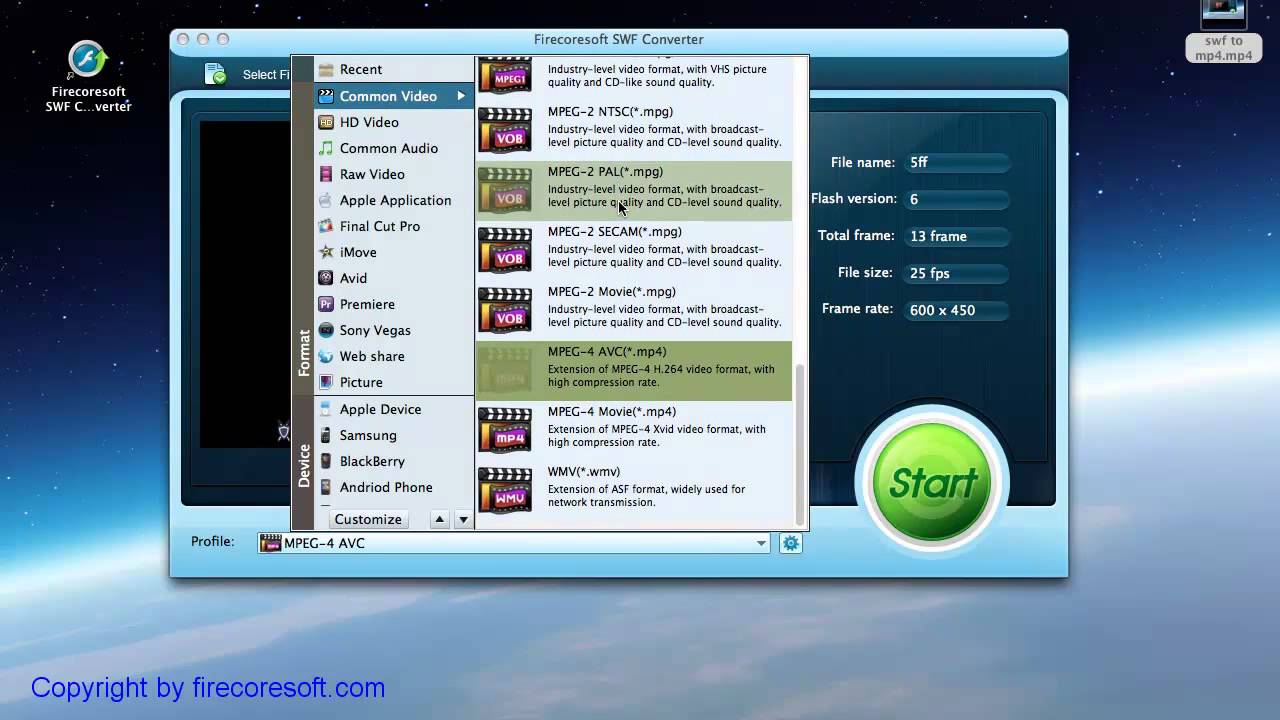Image resolution: width=1280 pixels, height=720 pixels.
Task: Click the Sony Vegas icon
Action: 326,330
